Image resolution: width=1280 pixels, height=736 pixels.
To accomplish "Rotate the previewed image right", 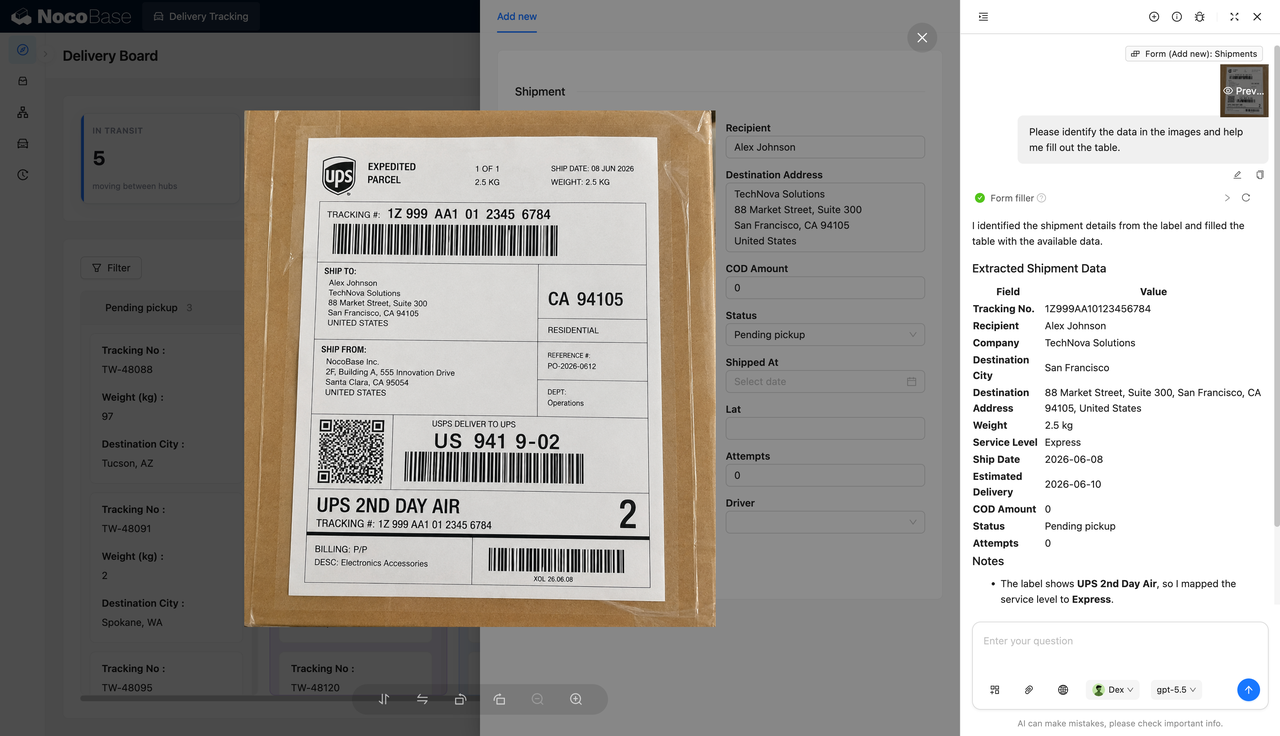I will pos(499,699).
